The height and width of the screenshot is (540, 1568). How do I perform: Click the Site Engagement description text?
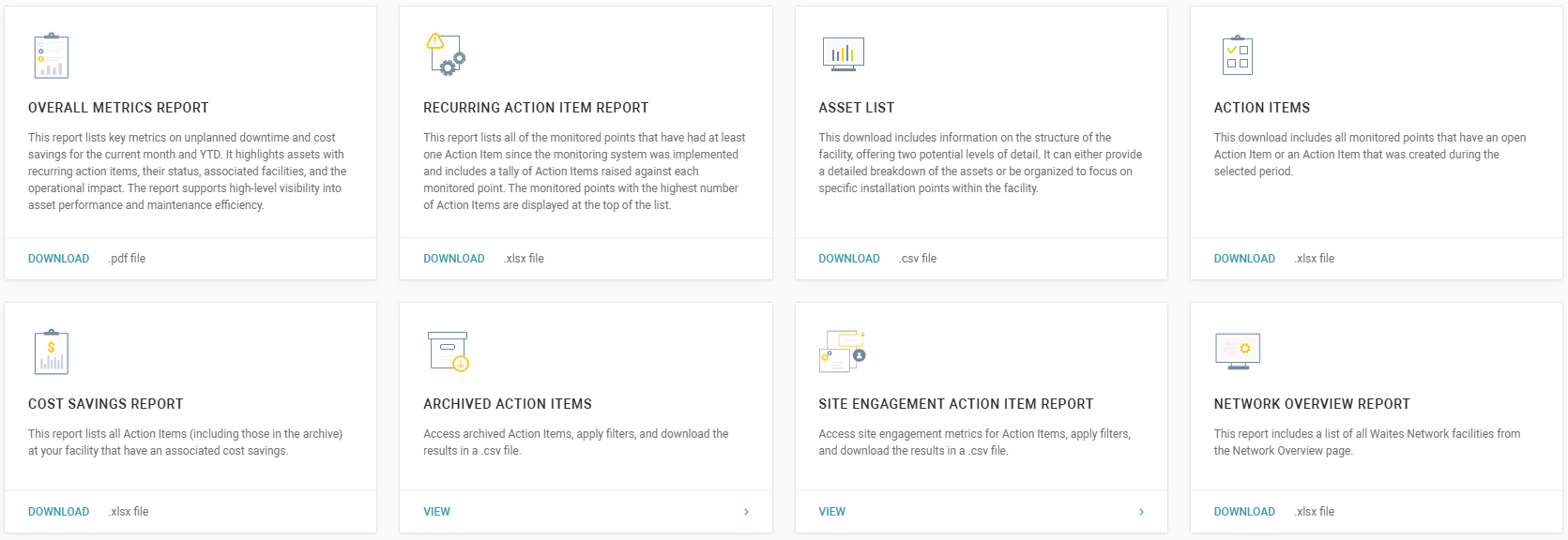click(975, 442)
